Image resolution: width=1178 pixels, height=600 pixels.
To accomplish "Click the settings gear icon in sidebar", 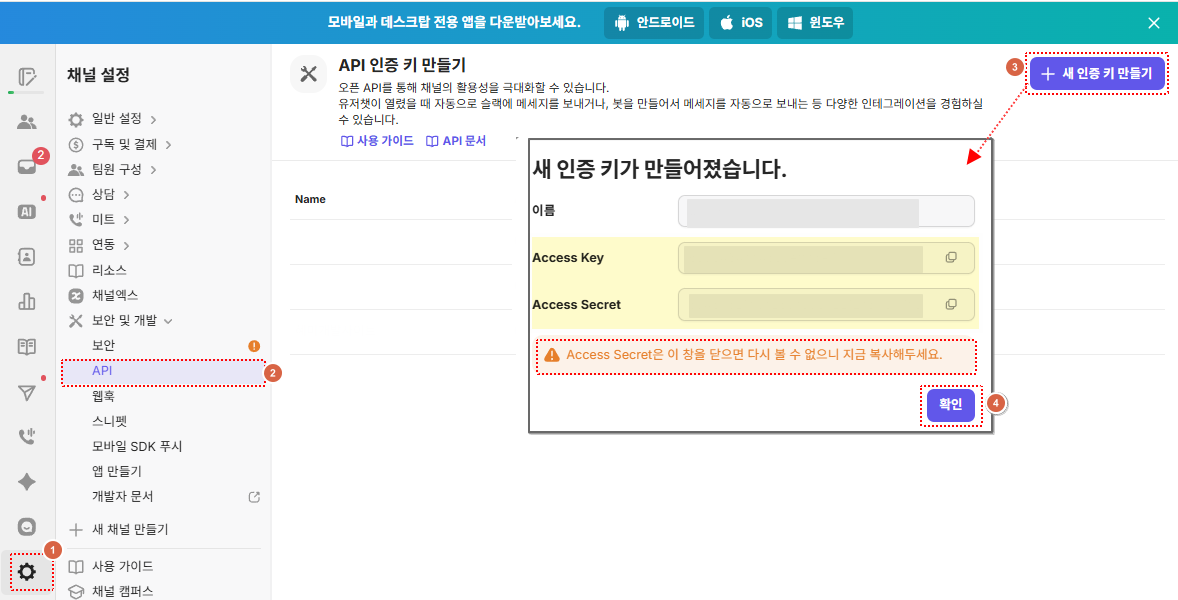I will click(27, 572).
